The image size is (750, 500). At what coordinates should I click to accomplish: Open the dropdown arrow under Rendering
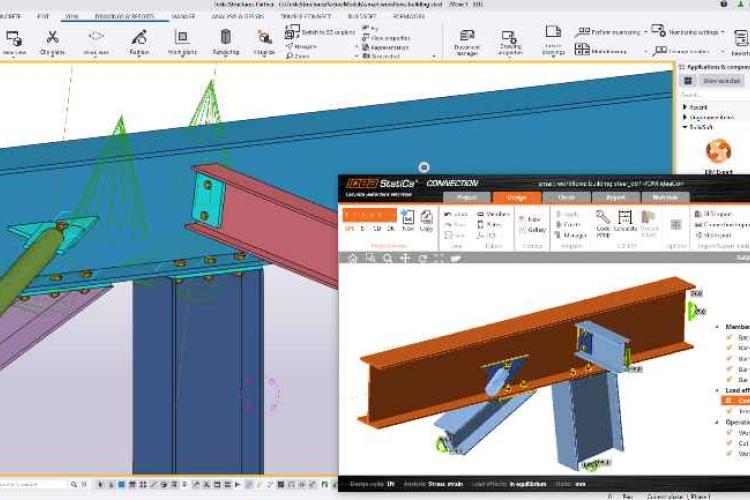(226, 57)
